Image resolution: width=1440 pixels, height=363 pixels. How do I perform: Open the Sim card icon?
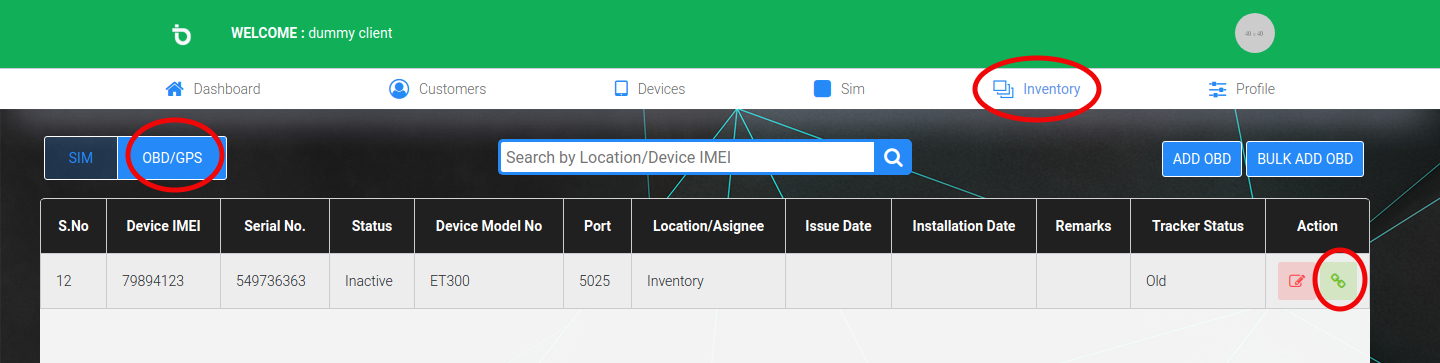pos(823,89)
